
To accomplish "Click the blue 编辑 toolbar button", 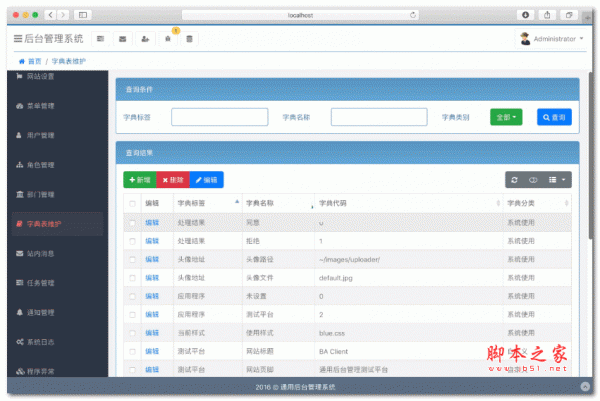I will pos(207,180).
